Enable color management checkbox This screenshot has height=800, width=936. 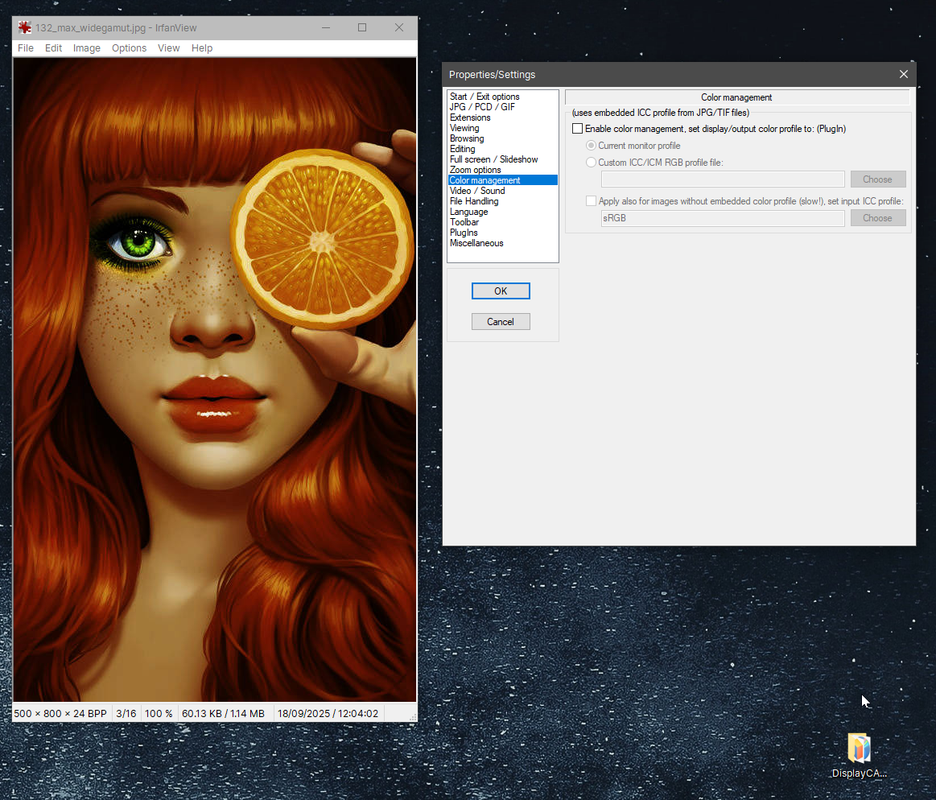577,128
